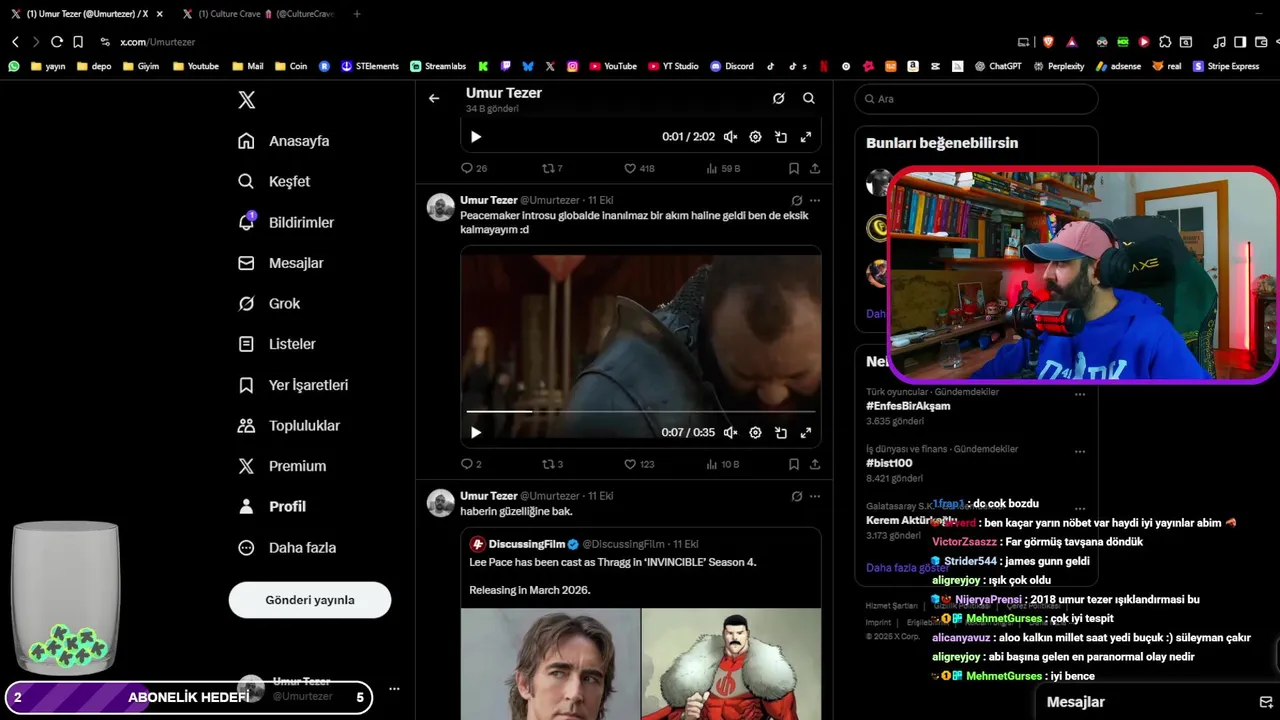Go back with the profile header arrow
The image size is (1280, 720).
click(x=434, y=98)
